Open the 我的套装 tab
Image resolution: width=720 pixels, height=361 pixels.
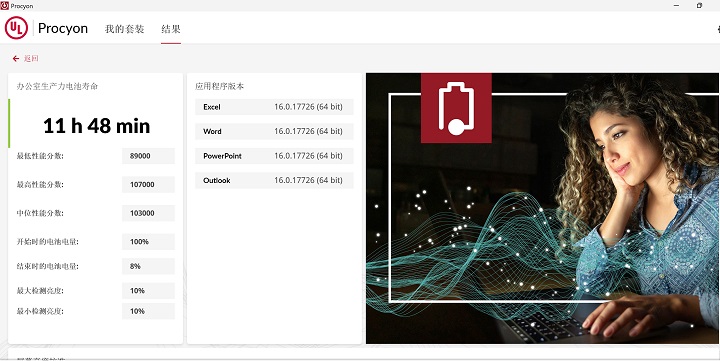(x=124, y=29)
